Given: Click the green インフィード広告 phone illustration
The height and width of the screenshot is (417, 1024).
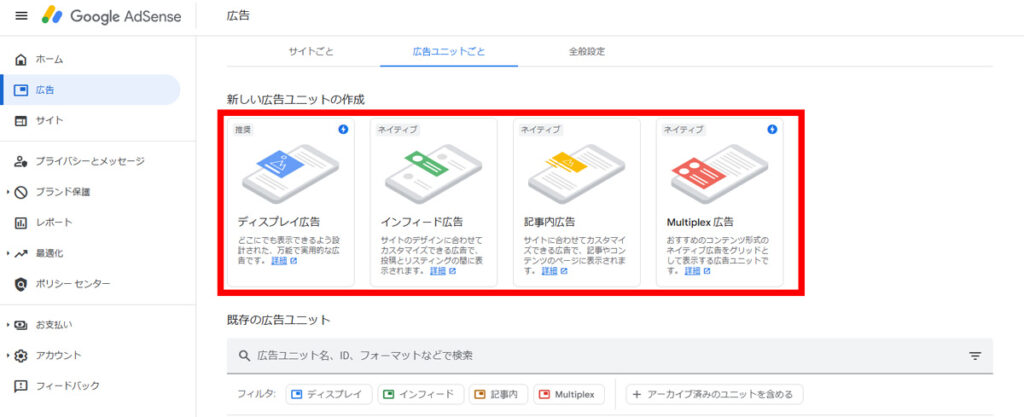Looking at the screenshot, I should (x=434, y=174).
